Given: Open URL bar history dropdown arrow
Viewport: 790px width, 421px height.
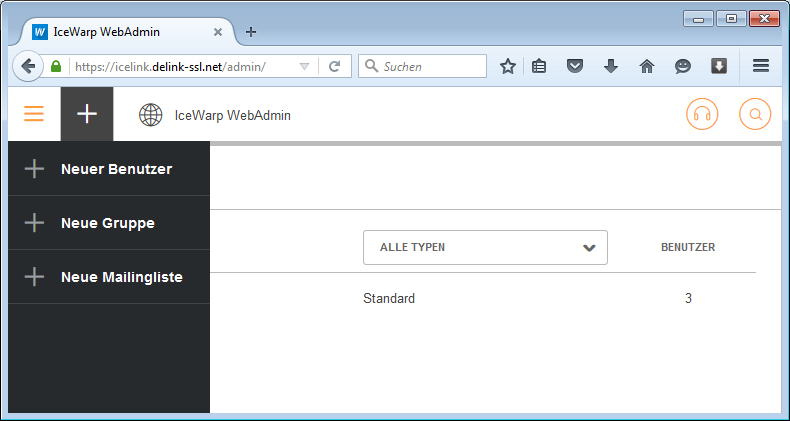Looking at the screenshot, I should tap(304, 67).
